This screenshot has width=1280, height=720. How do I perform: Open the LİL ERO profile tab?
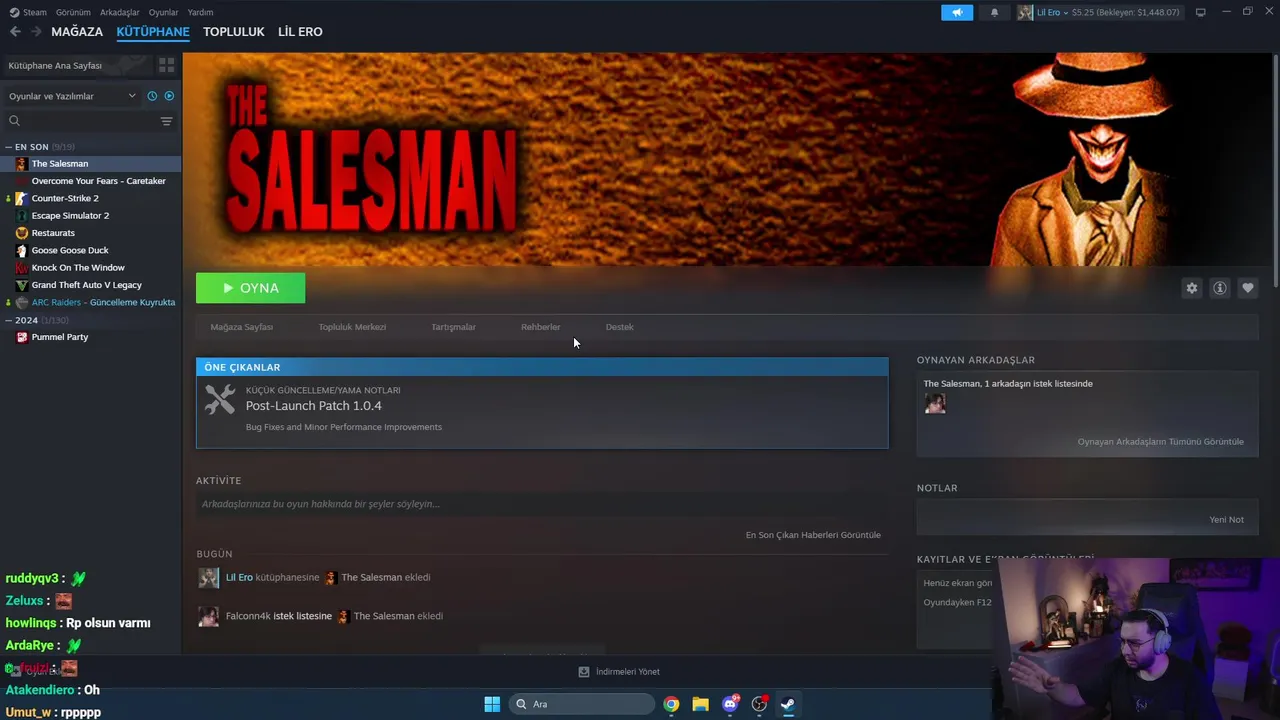pyautogui.click(x=300, y=32)
